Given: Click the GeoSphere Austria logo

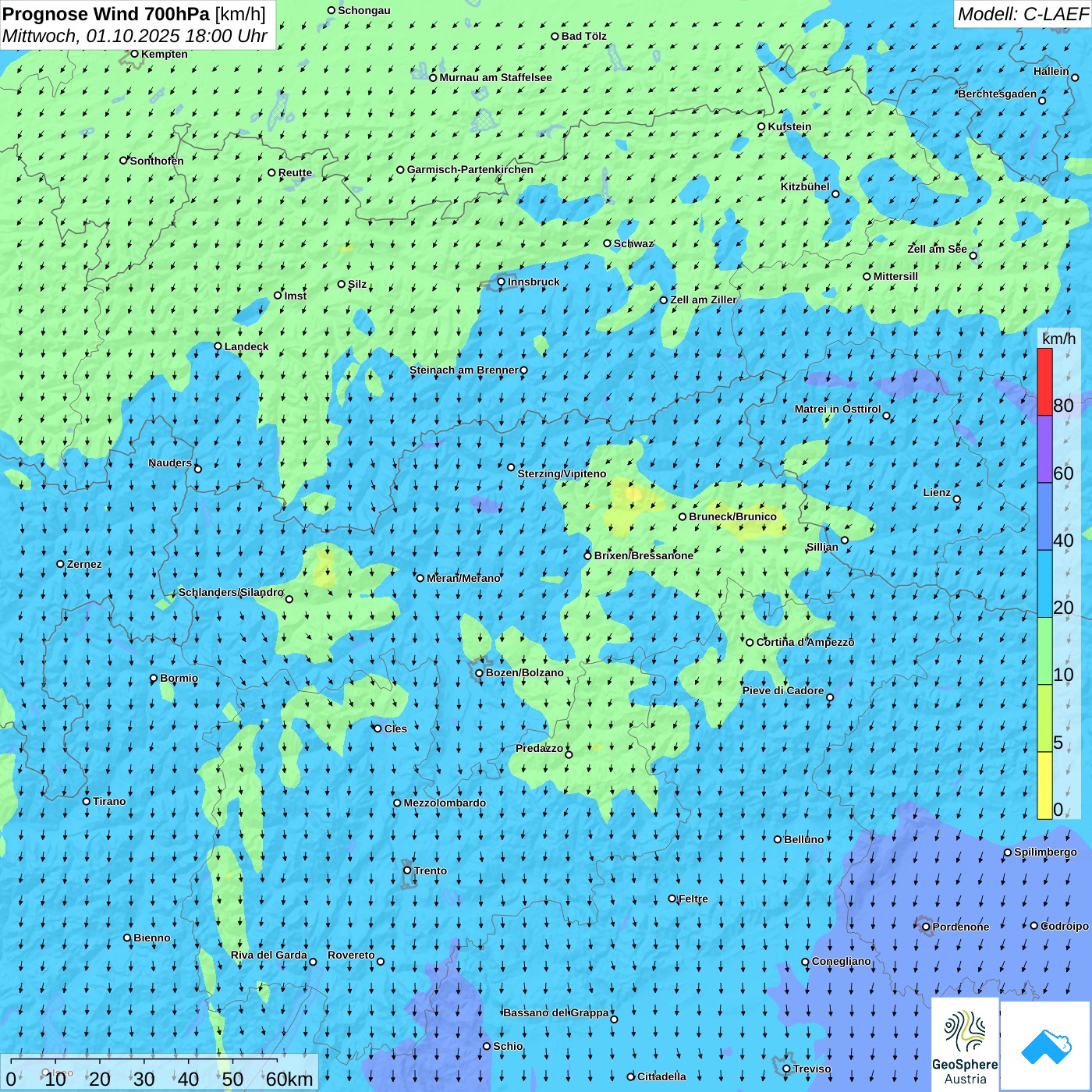Looking at the screenshot, I should pos(965,1044).
